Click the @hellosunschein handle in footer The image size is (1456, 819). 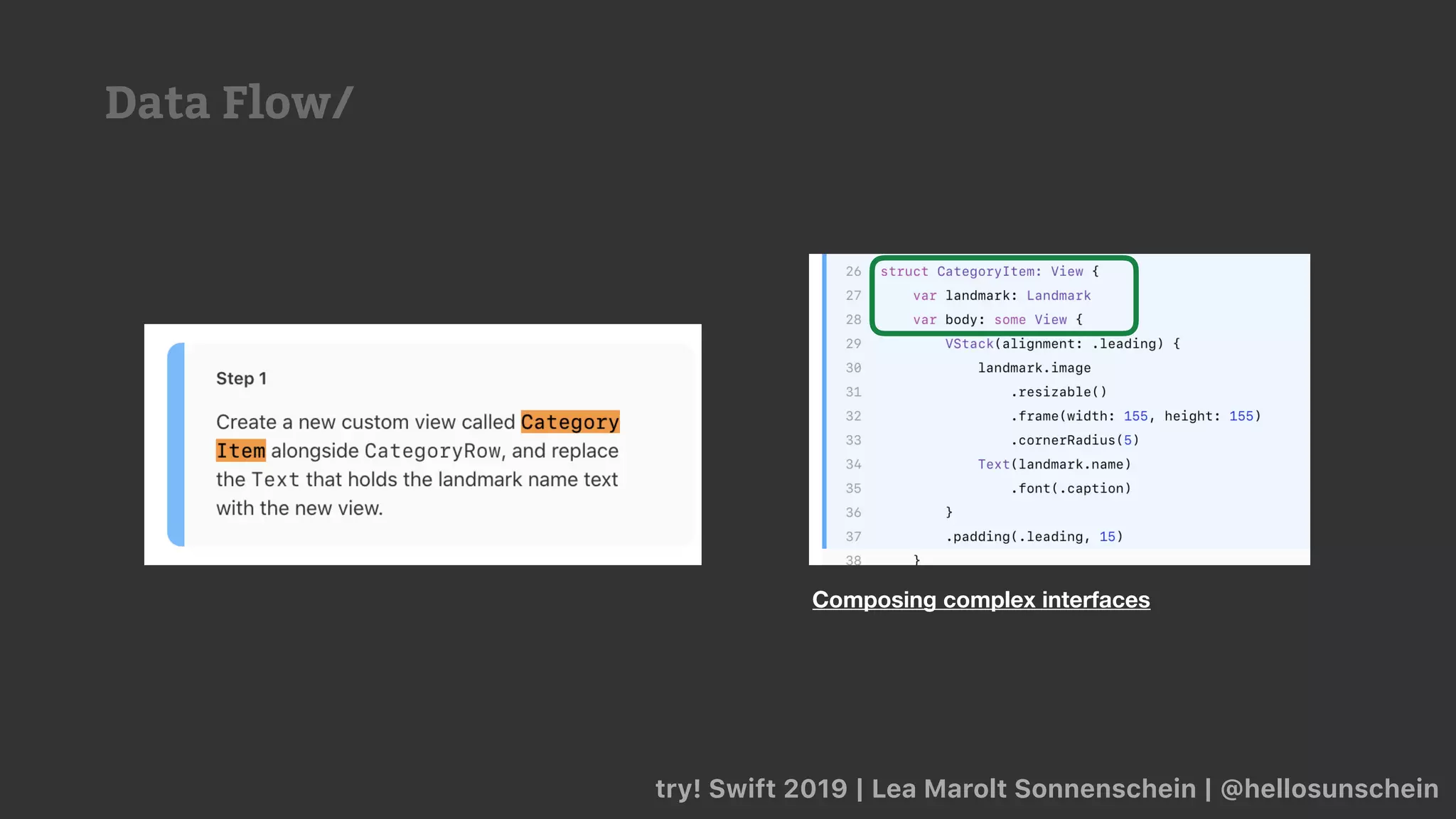pyautogui.click(x=1329, y=788)
